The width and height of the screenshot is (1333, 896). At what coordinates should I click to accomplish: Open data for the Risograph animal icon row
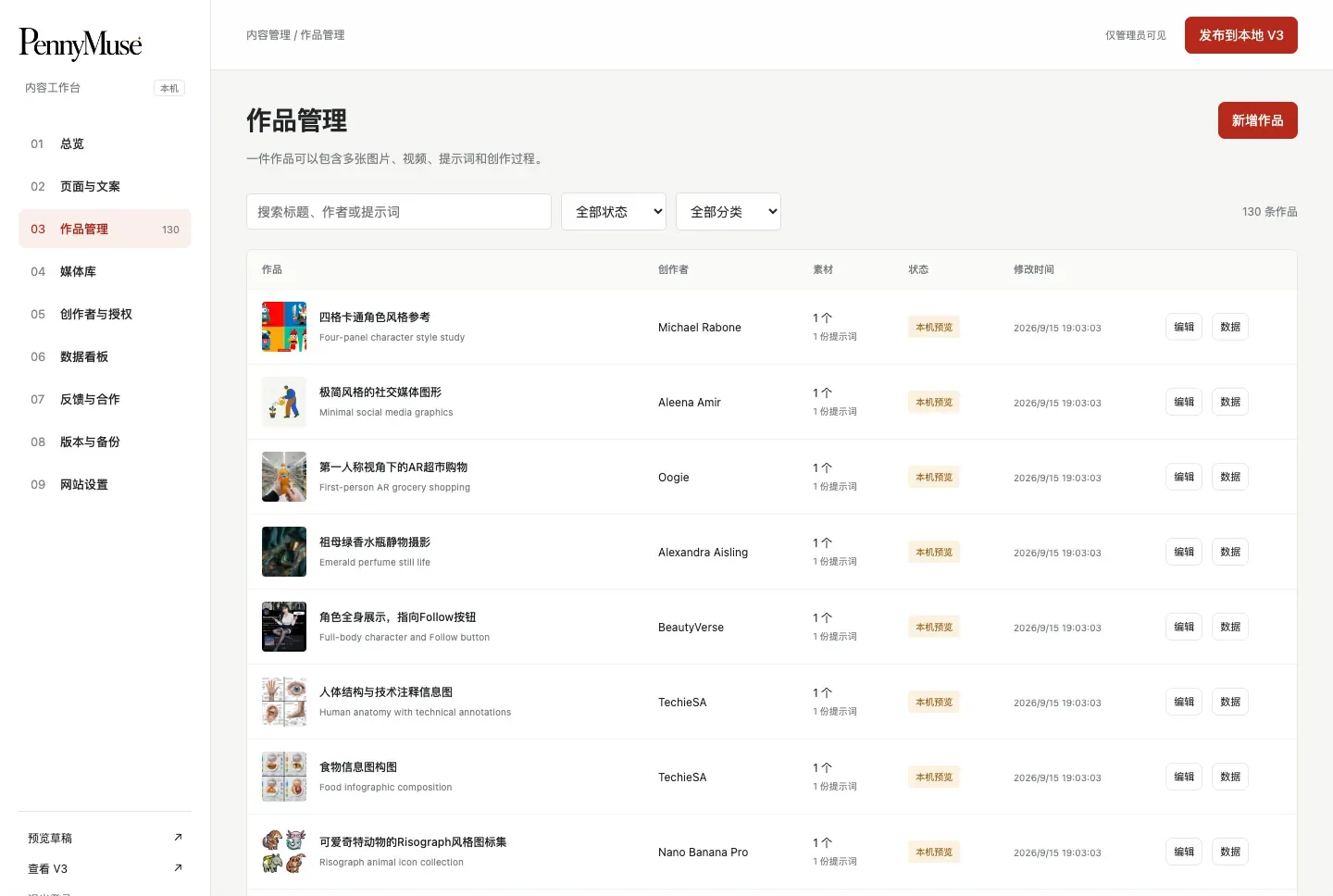(1230, 852)
